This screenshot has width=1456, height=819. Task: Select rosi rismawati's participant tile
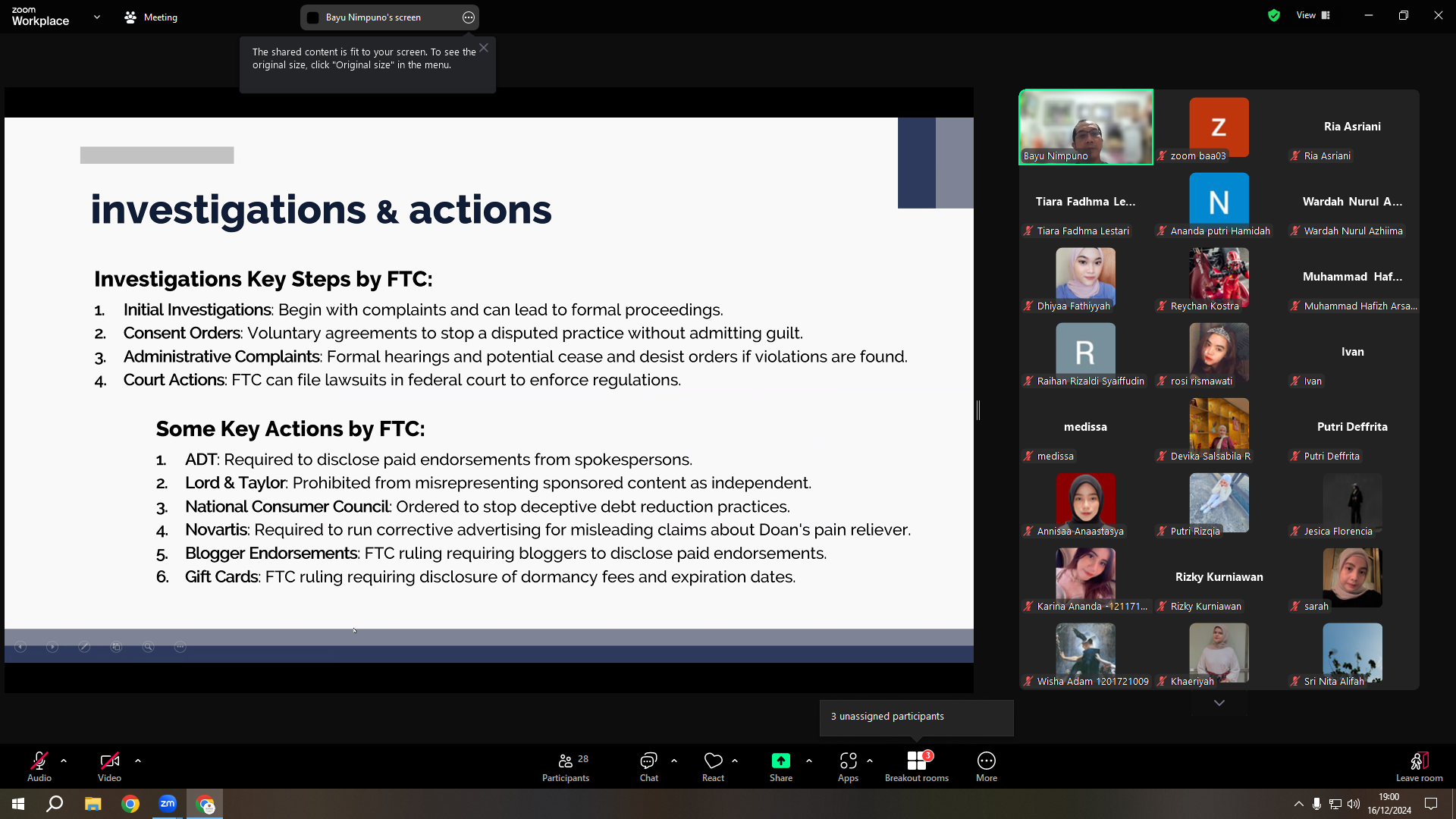pos(1219,352)
